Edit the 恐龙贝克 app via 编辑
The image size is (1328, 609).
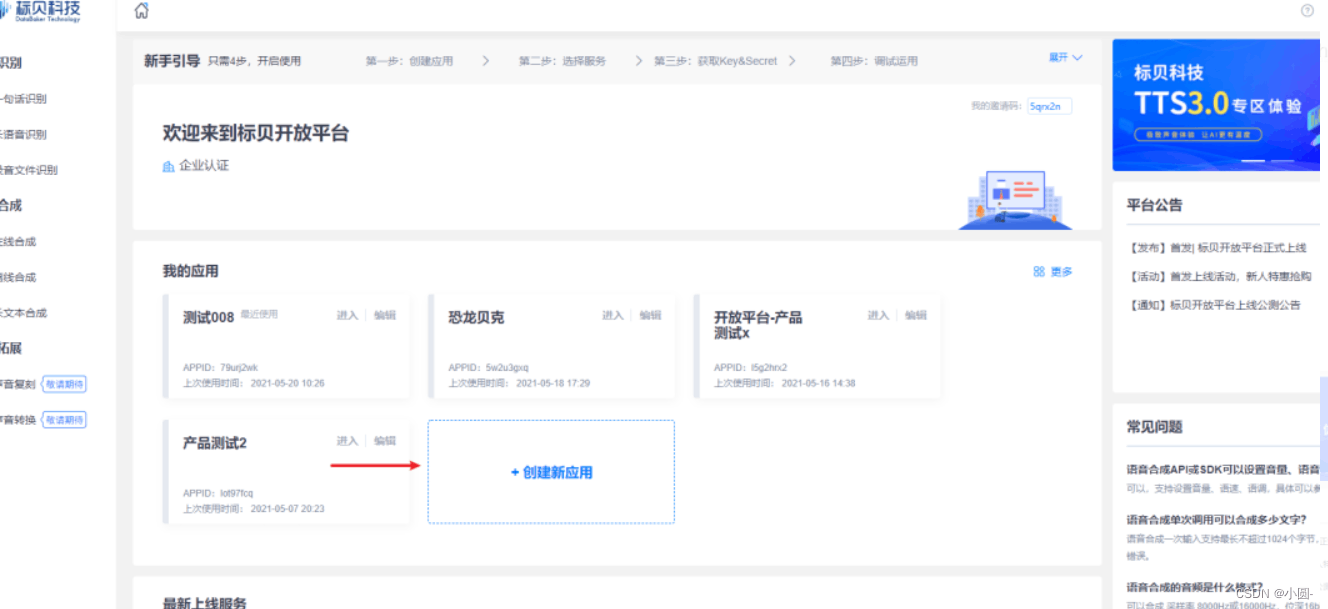pyautogui.click(x=651, y=315)
